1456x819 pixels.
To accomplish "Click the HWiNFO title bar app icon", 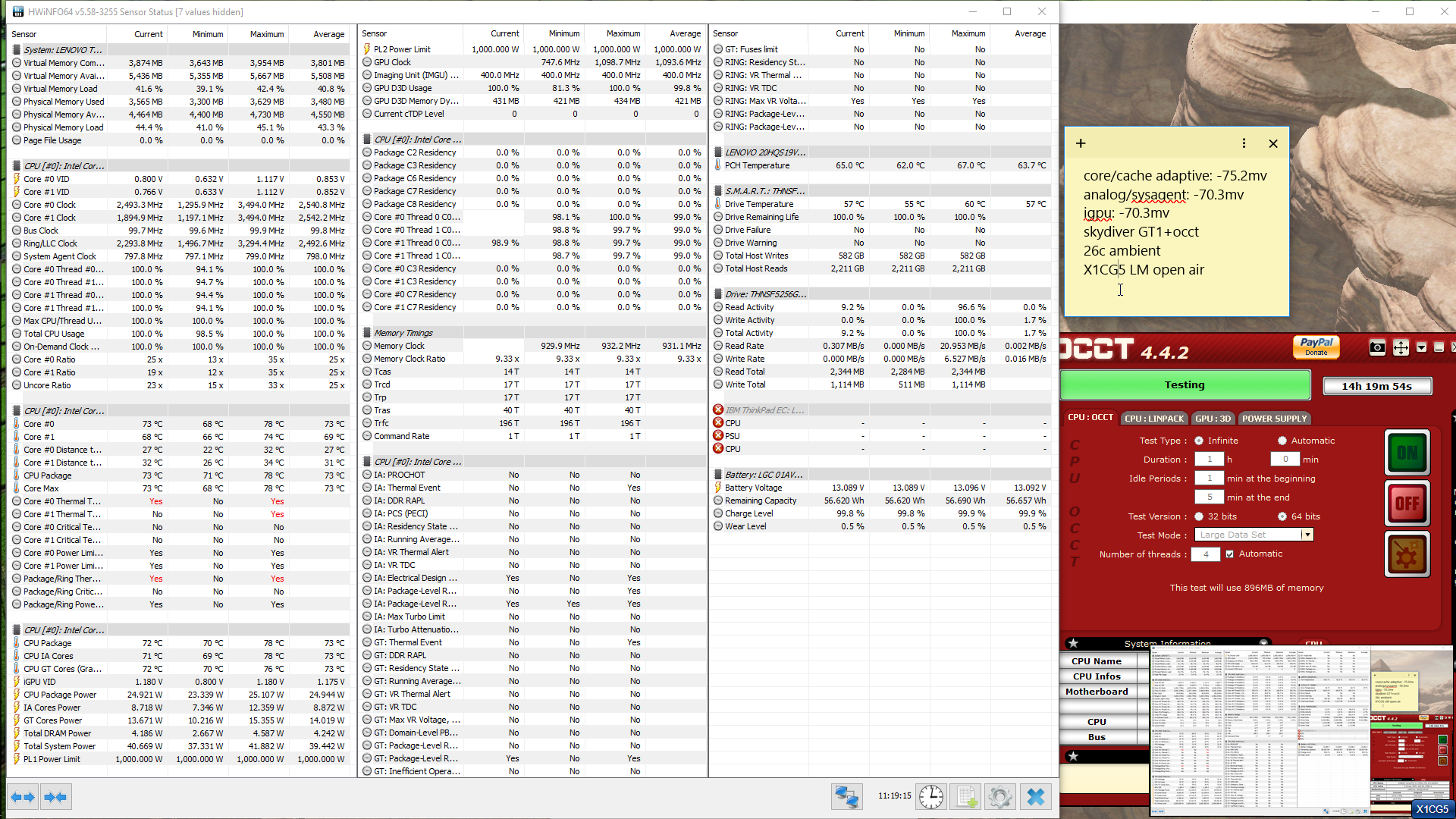I will click(x=17, y=11).
